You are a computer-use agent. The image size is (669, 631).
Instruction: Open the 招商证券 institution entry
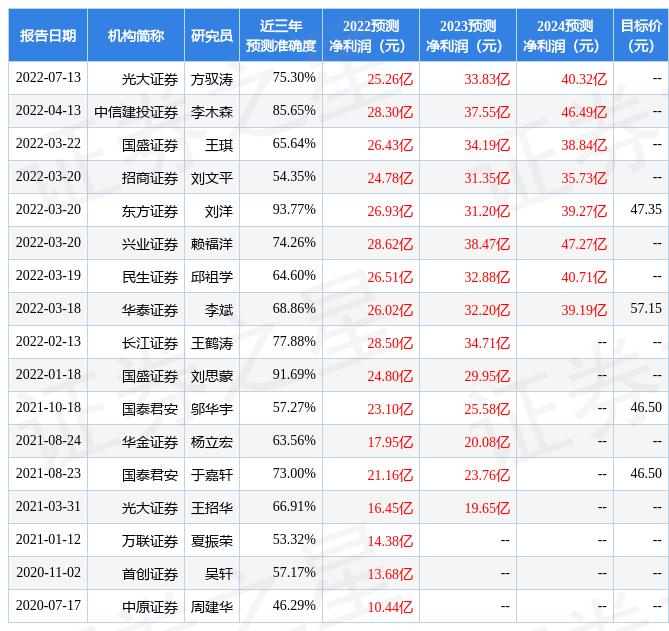click(x=150, y=177)
